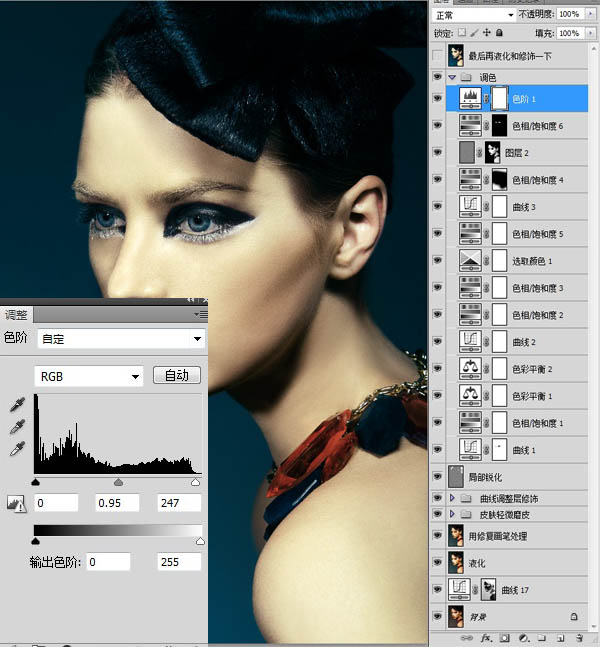600x647 pixels.
Task: Select the 色相/饱和度 5 layer
Action: coord(517,234)
